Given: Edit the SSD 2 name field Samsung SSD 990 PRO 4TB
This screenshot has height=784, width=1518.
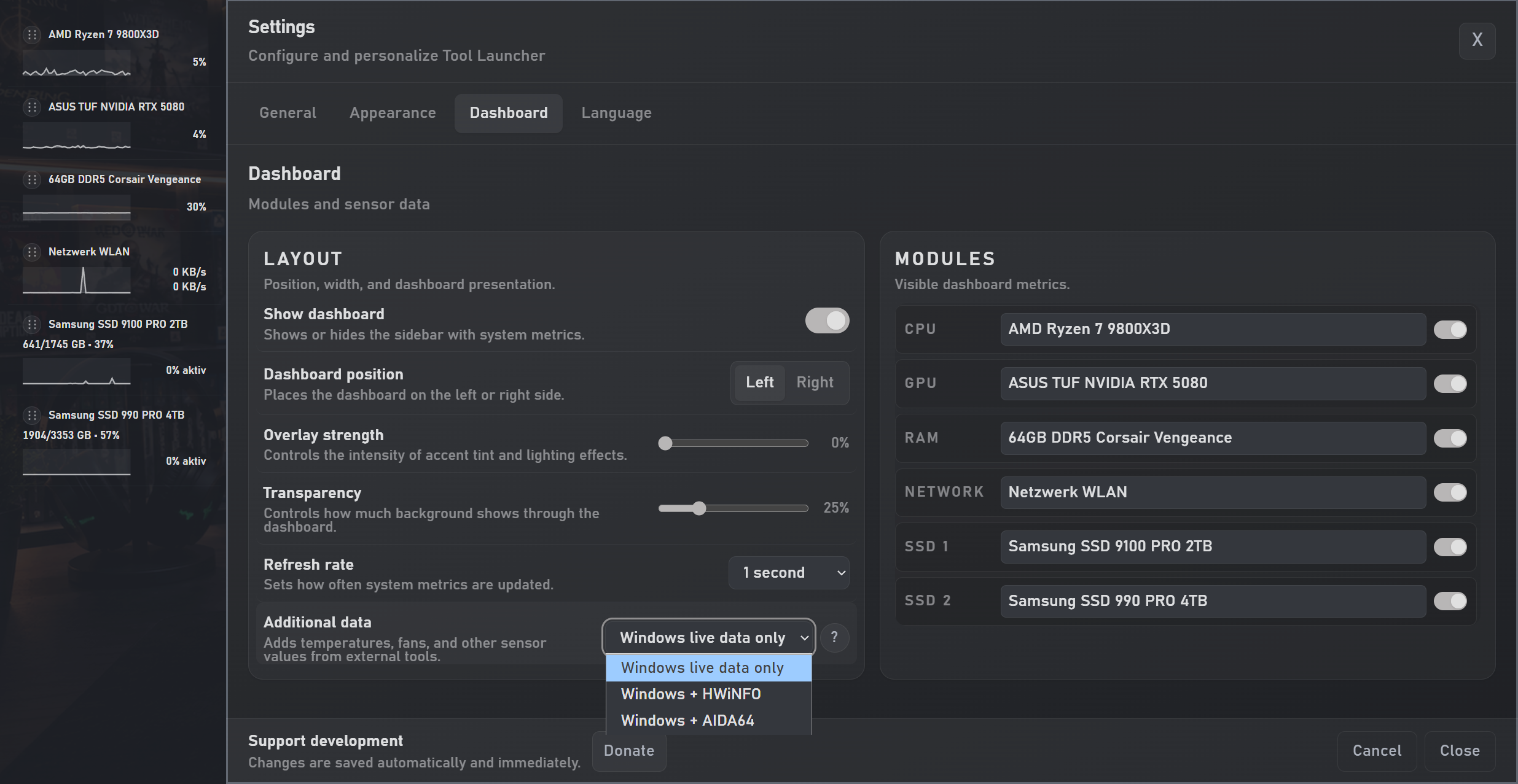Looking at the screenshot, I should 1213,601.
